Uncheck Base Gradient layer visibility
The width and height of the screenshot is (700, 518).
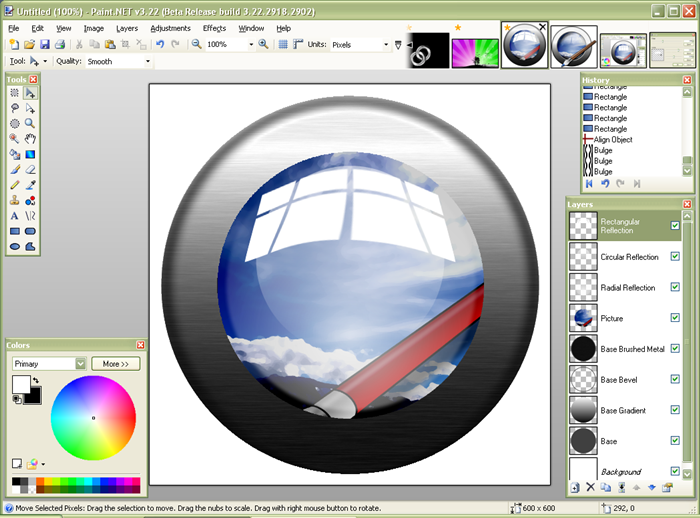point(675,410)
